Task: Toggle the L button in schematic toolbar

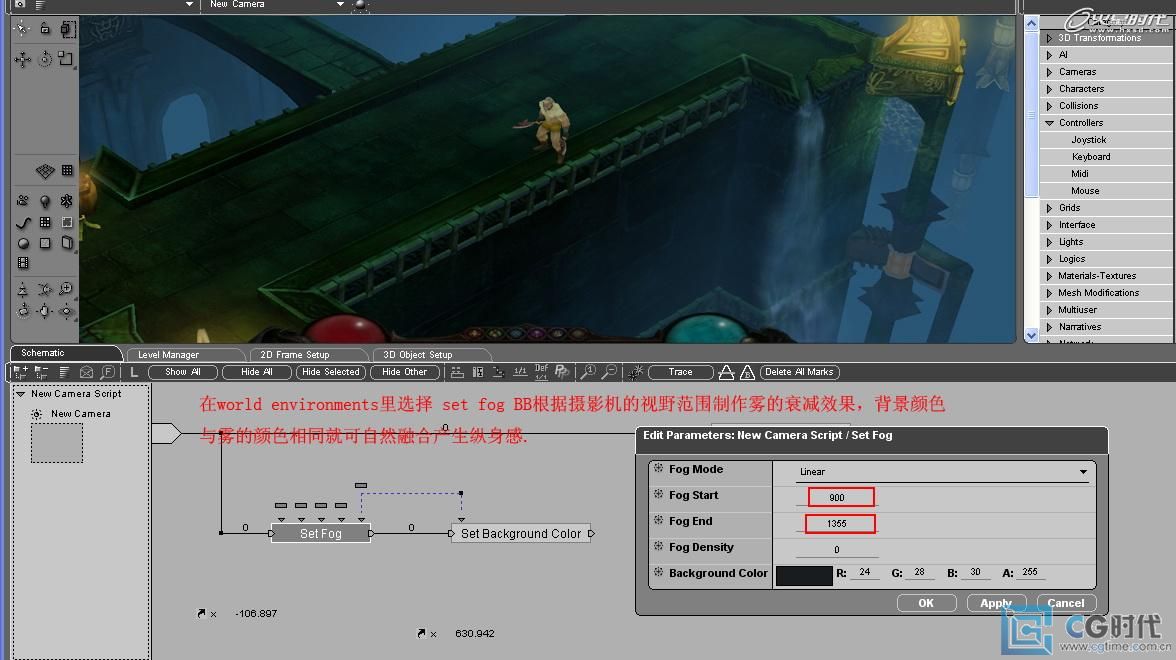Action: point(134,372)
